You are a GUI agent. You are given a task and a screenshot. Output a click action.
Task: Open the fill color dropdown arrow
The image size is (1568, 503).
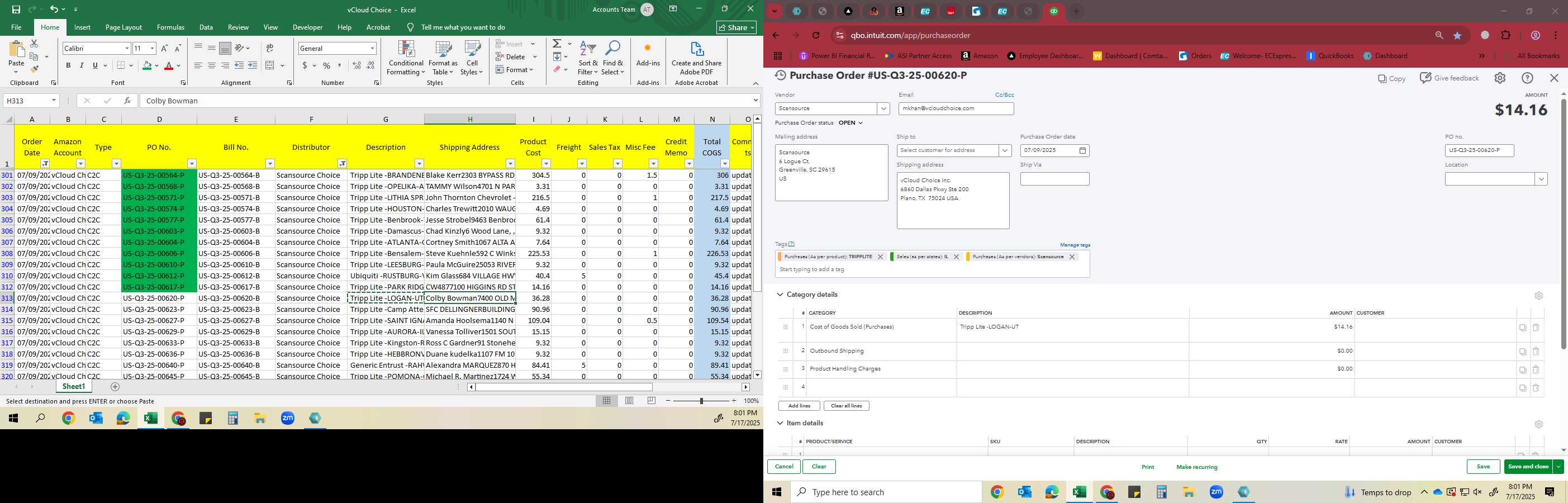coord(156,65)
